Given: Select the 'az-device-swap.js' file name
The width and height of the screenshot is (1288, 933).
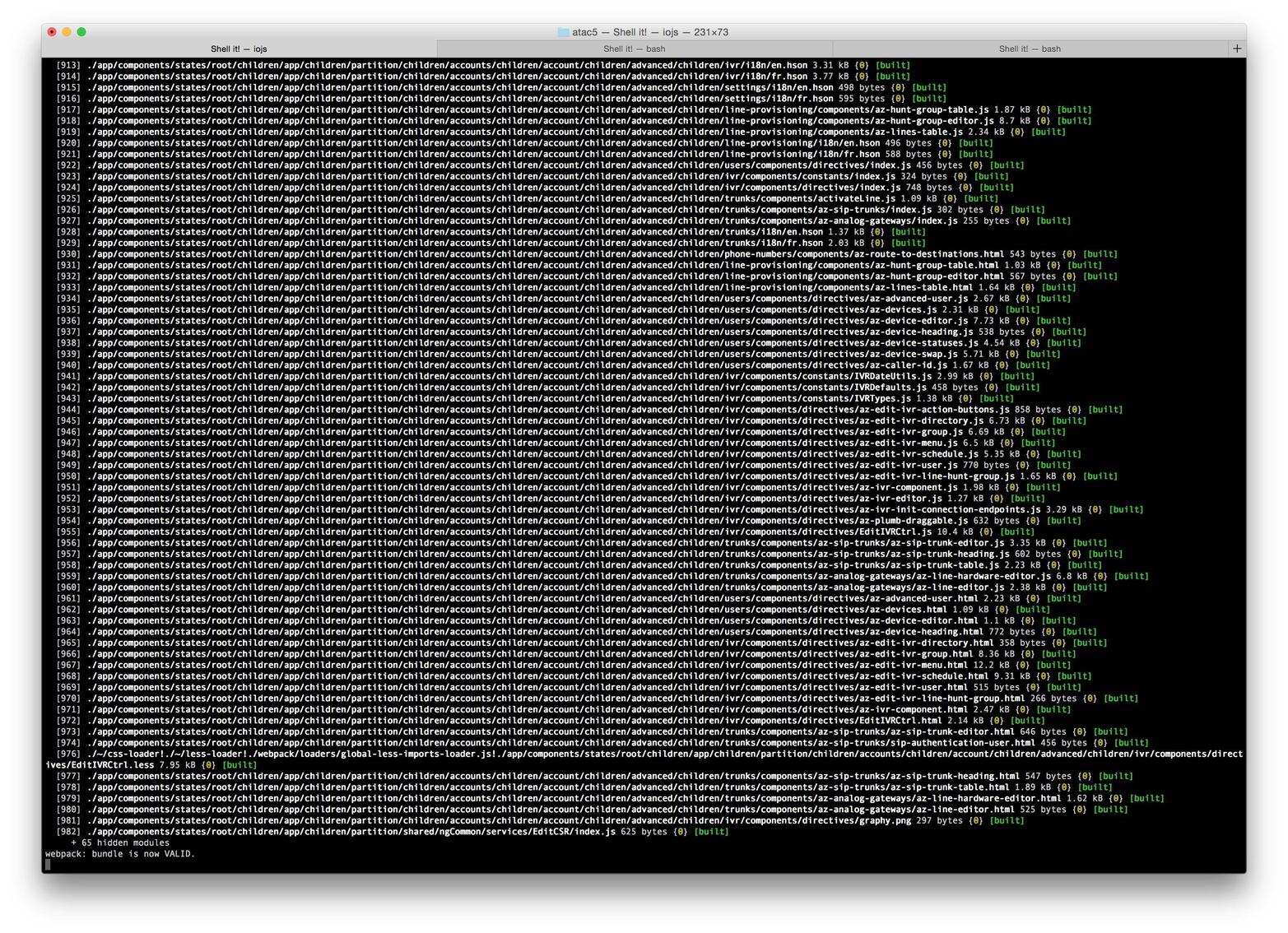Looking at the screenshot, I should [914, 354].
